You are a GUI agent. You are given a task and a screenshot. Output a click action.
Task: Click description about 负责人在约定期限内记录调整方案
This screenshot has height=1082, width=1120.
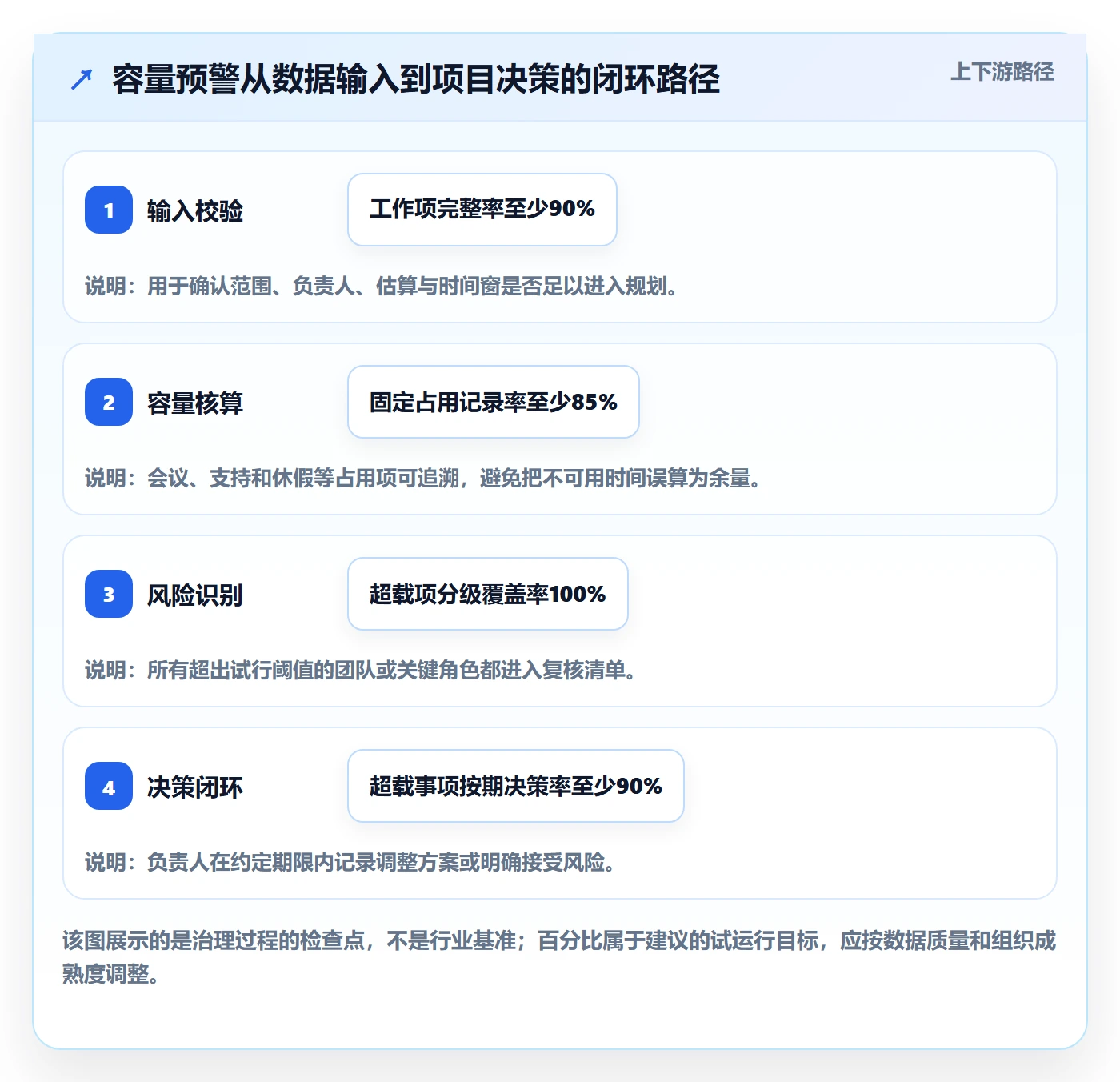coord(350,863)
